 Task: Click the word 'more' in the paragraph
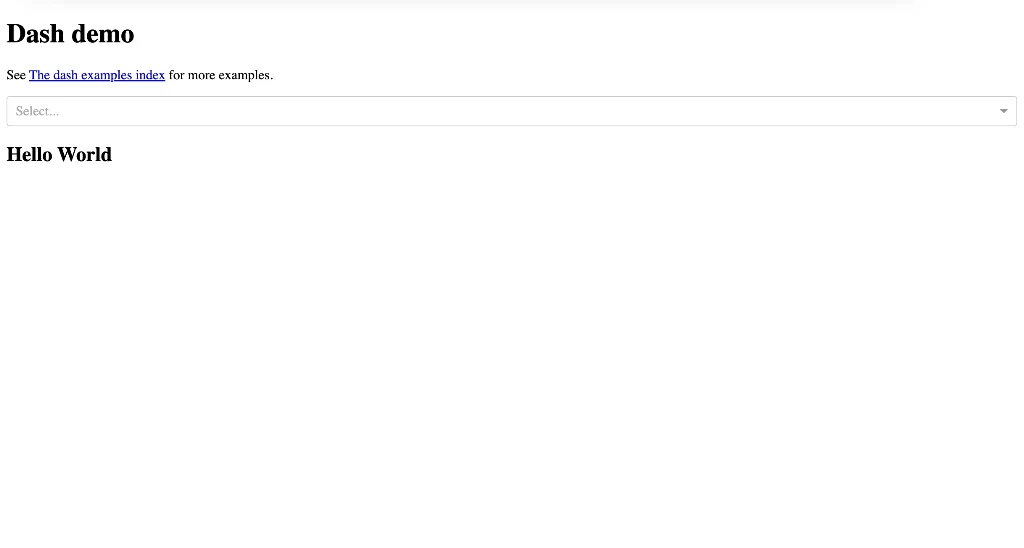202,75
